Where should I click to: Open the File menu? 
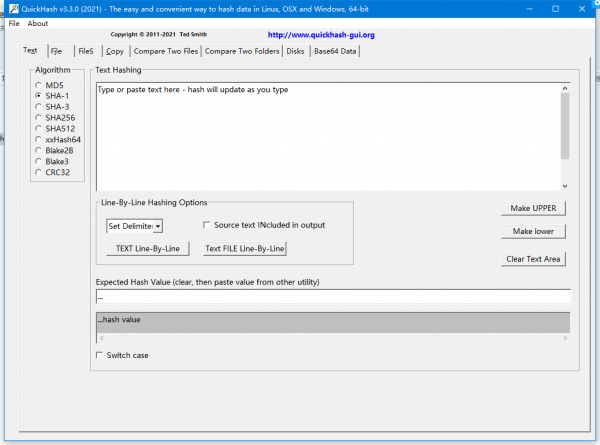pos(14,23)
